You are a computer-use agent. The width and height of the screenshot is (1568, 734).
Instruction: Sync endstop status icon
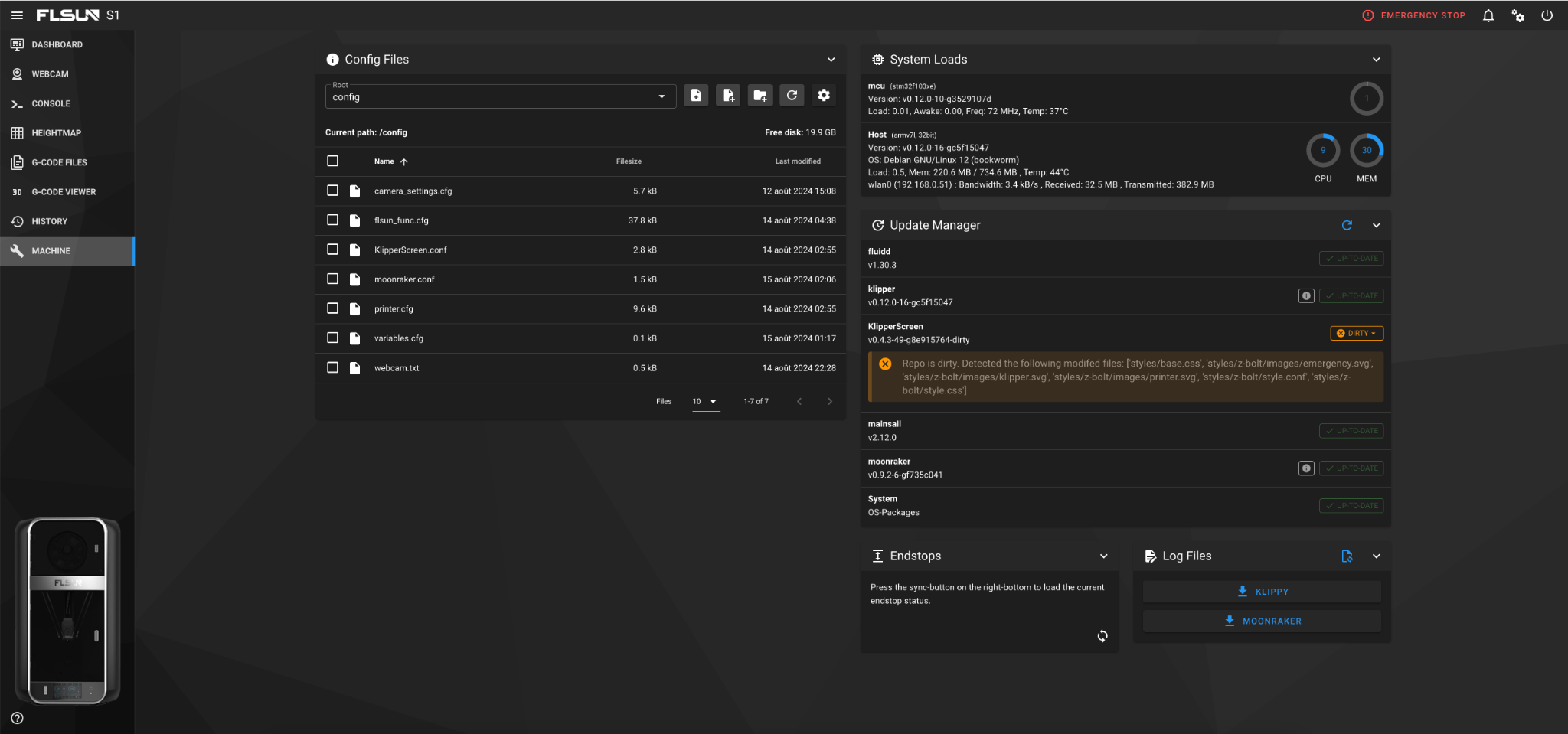(1102, 636)
